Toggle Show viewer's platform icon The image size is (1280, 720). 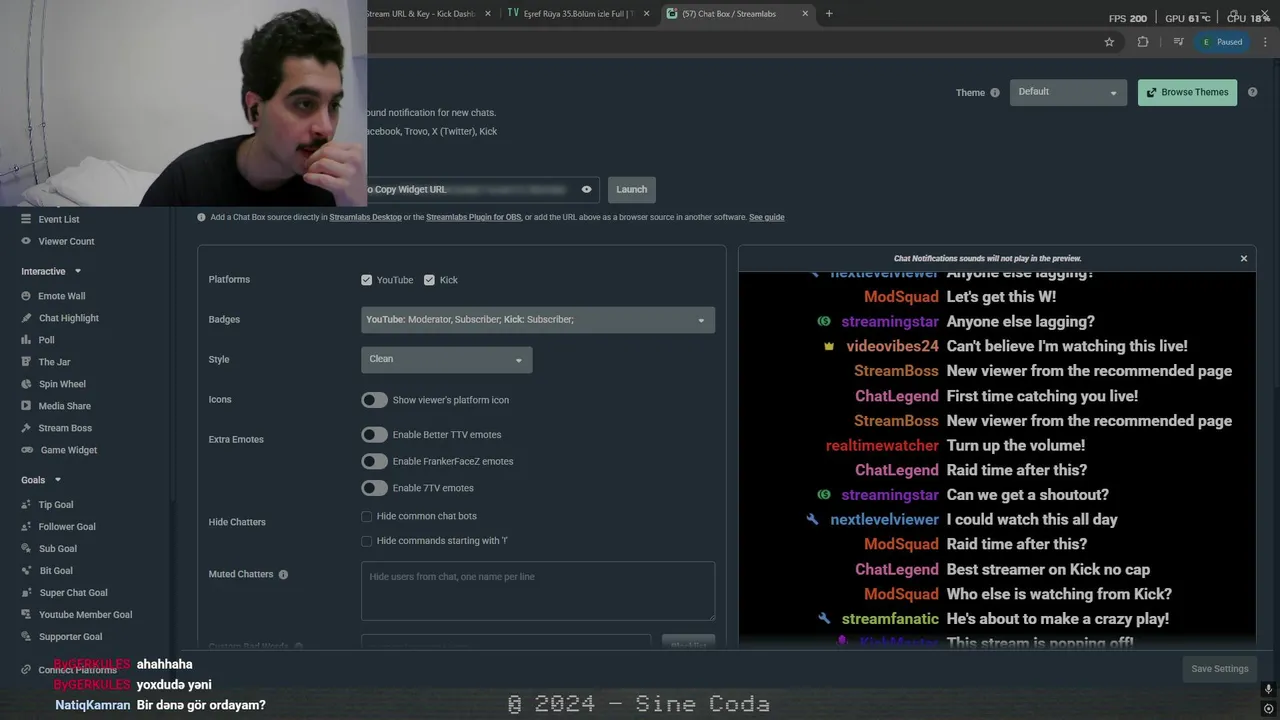tap(374, 400)
